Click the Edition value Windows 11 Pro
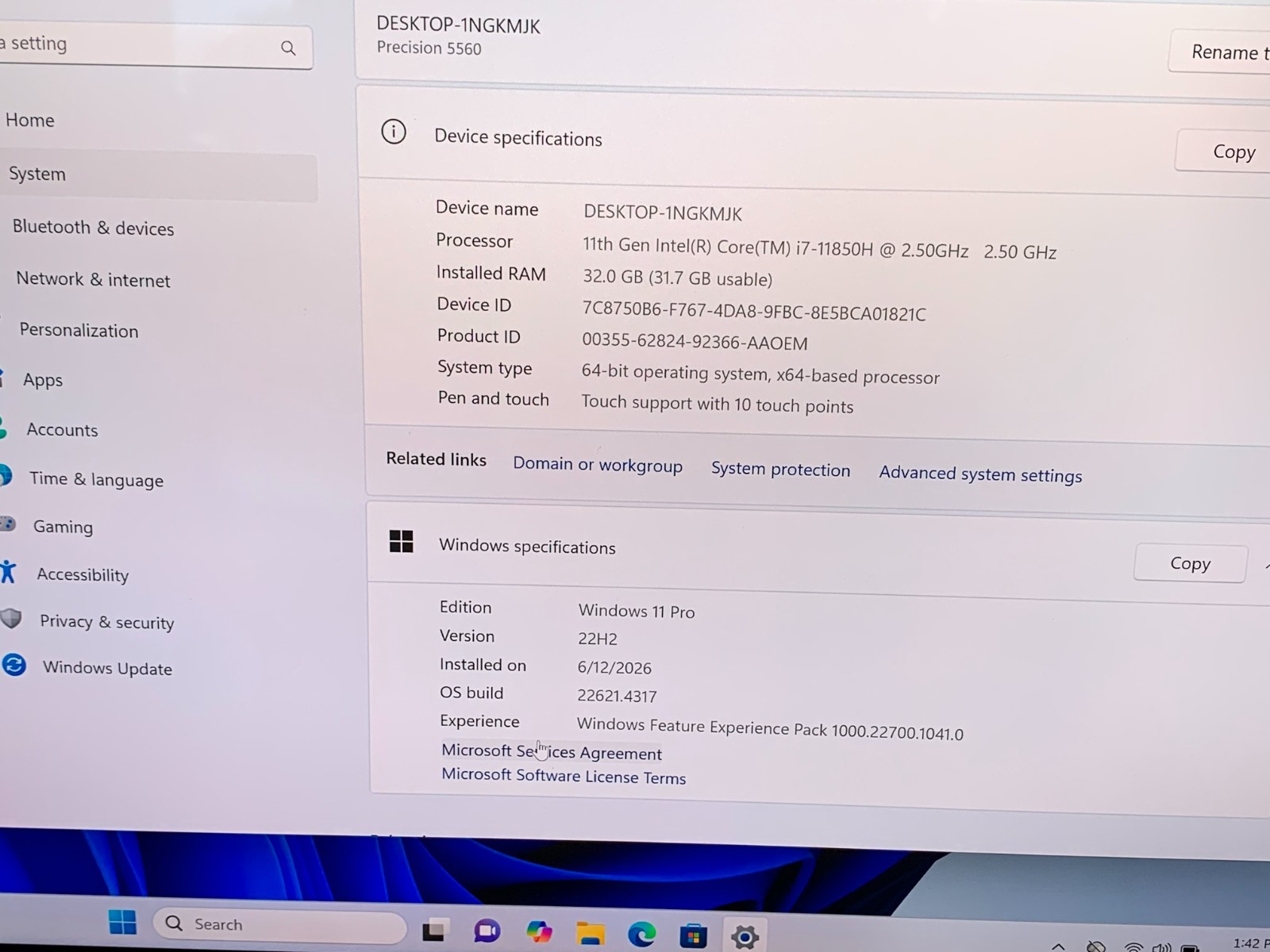 click(637, 611)
